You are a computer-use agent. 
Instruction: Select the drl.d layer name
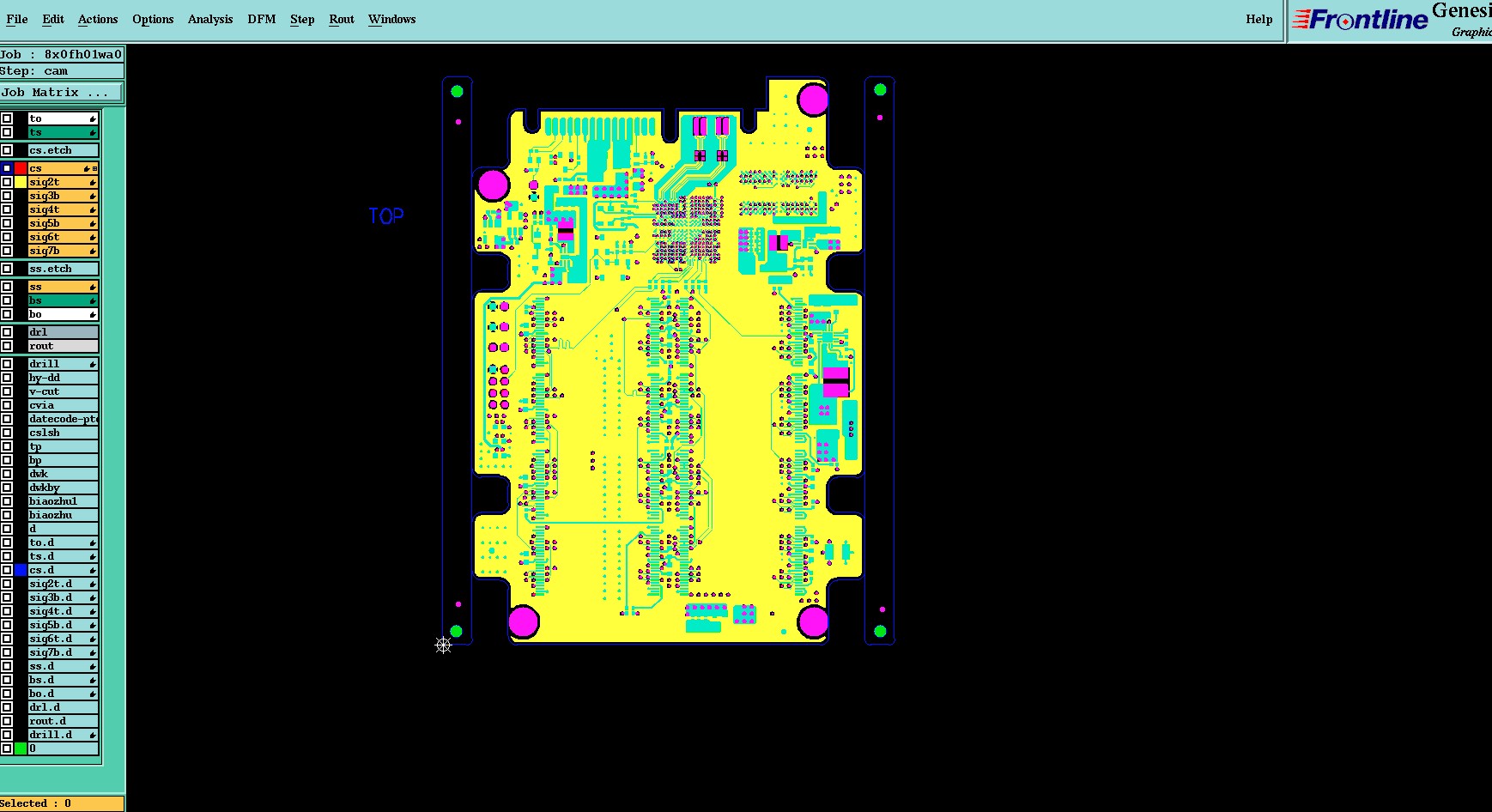(64, 707)
